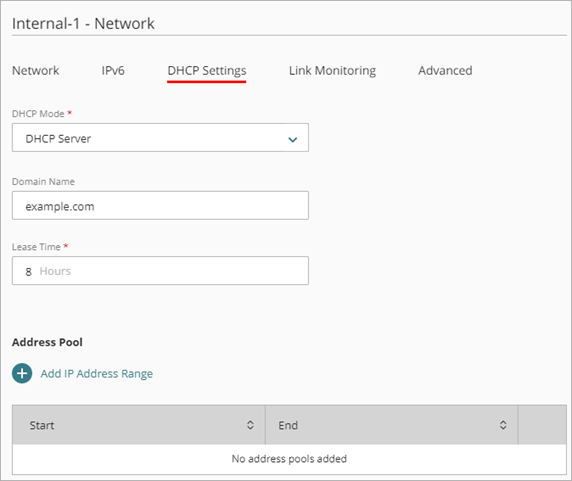Click the Lease Time label
Viewport: 572px width, 481px height.
(x=36, y=247)
